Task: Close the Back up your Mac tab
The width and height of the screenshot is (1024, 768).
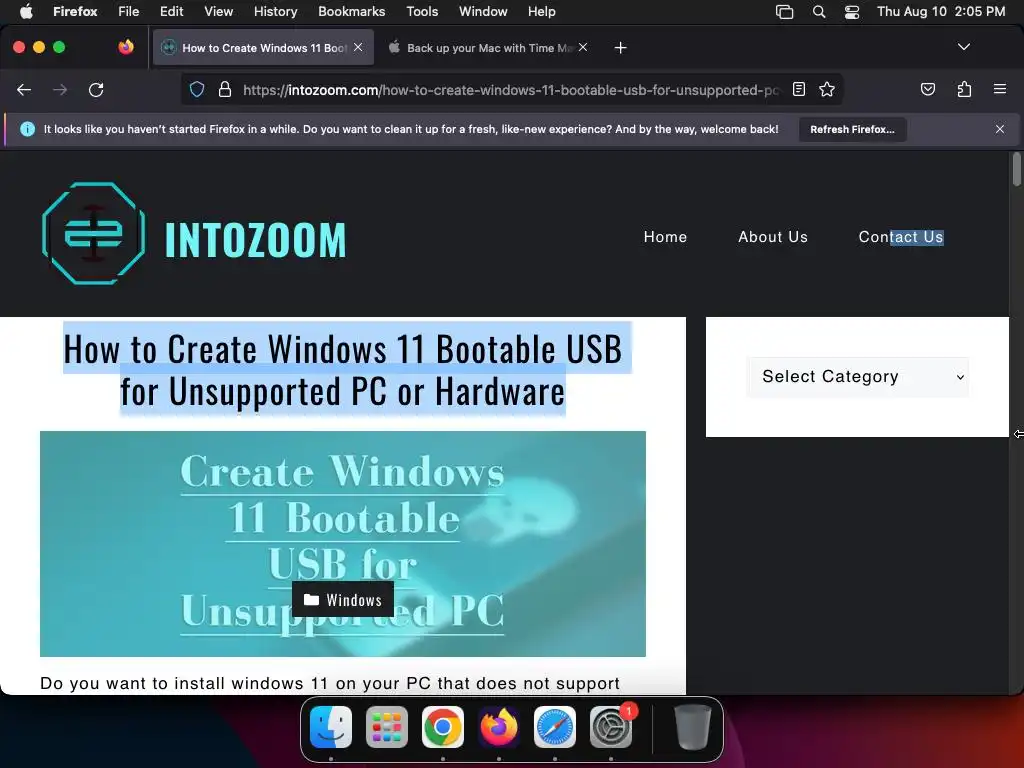Action: coord(583,47)
